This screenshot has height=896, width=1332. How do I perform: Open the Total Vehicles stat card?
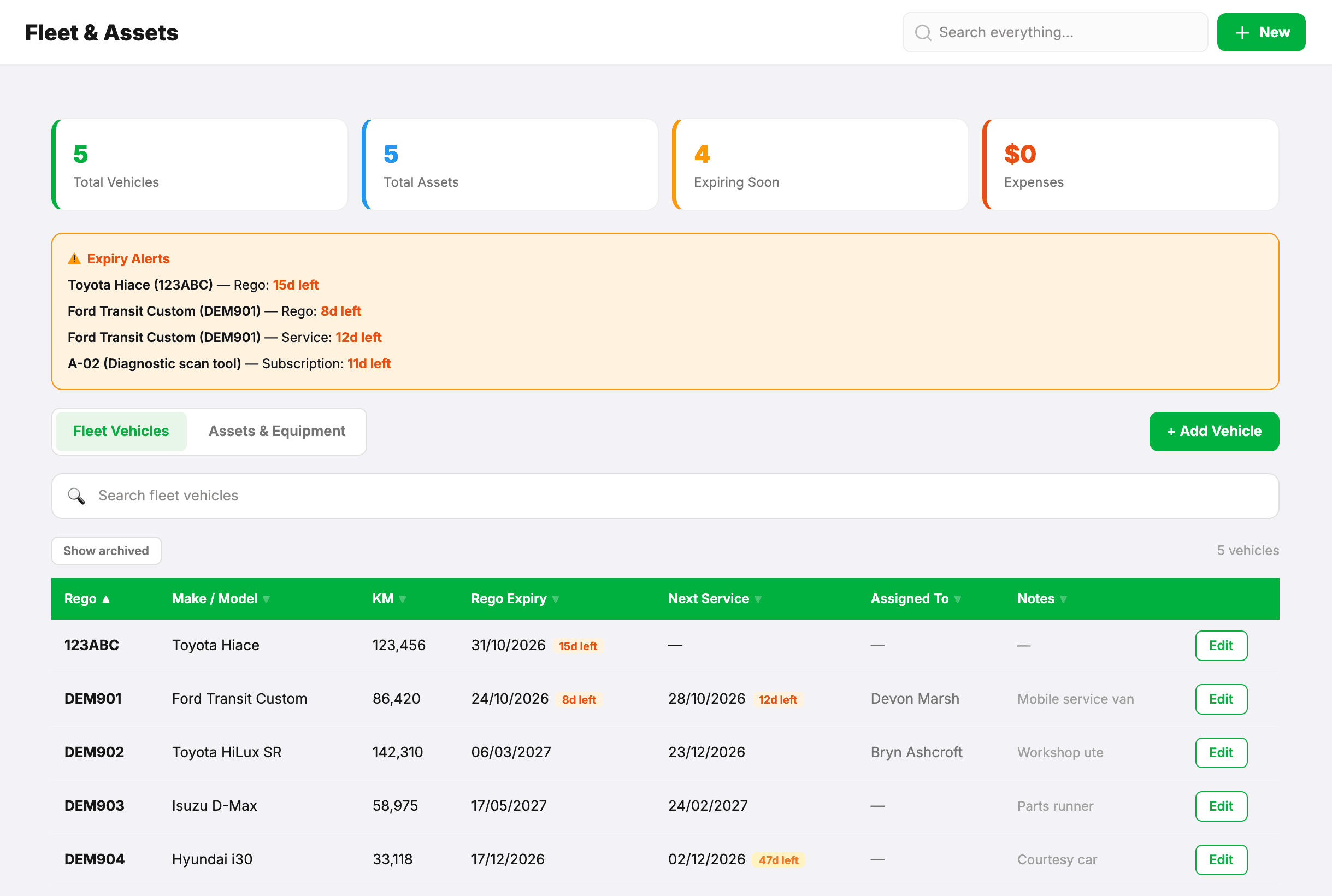(199, 164)
